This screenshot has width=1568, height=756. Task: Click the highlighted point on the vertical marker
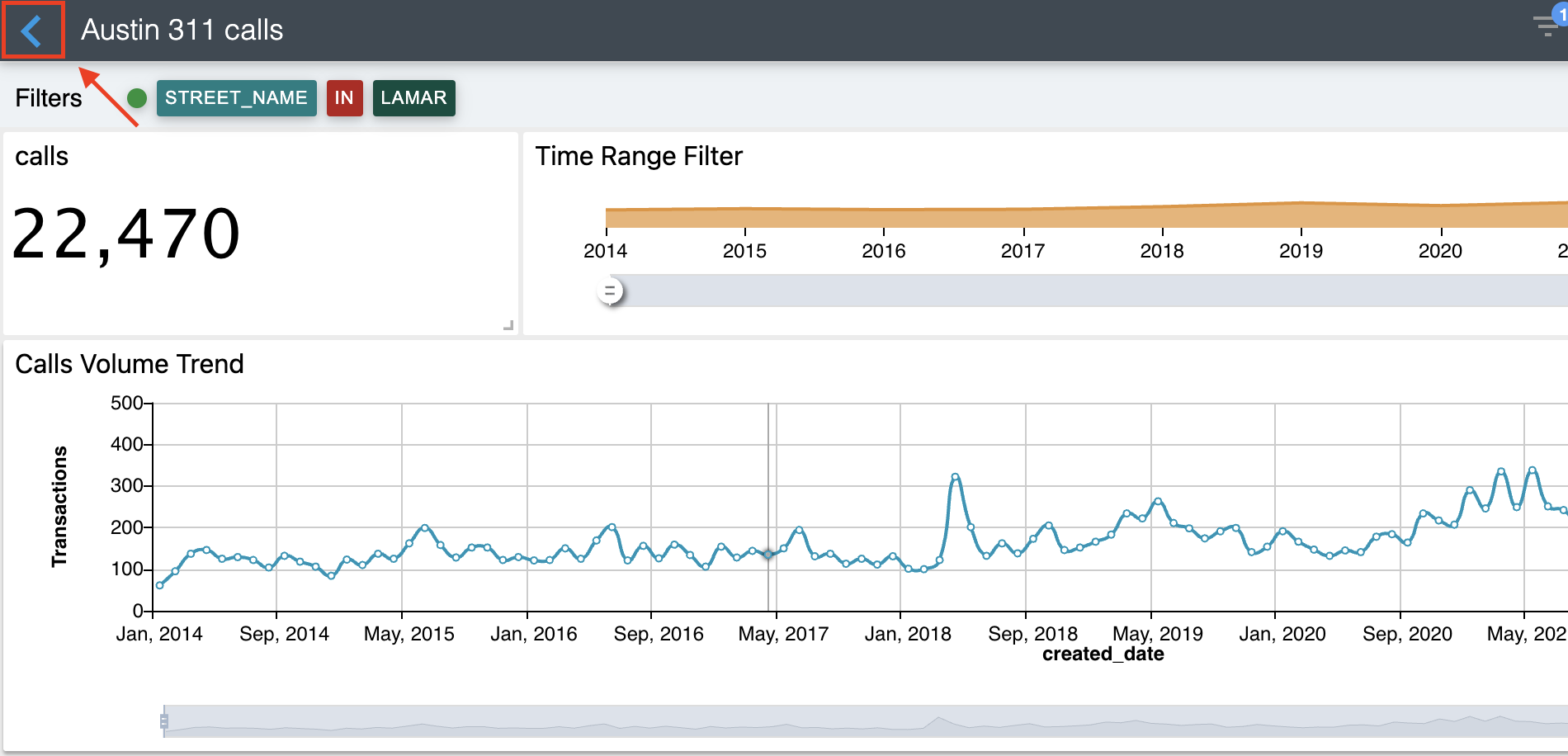(768, 555)
